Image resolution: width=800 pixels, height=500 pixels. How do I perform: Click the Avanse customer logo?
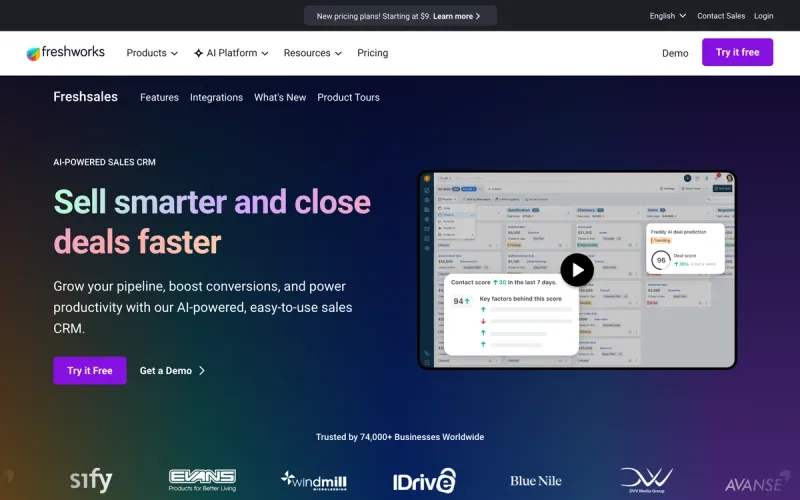click(757, 482)
